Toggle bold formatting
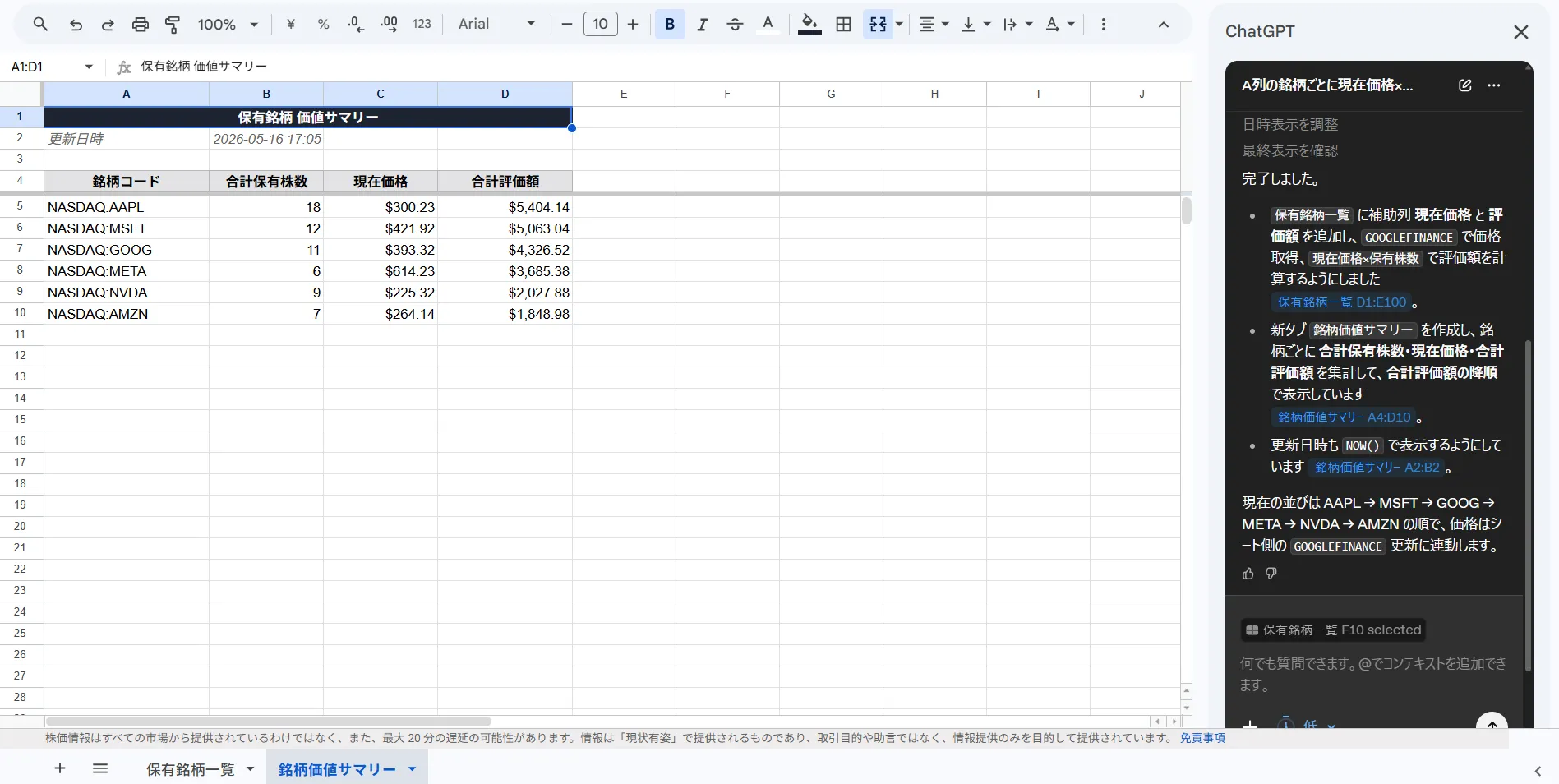 [x=670, y=25]
